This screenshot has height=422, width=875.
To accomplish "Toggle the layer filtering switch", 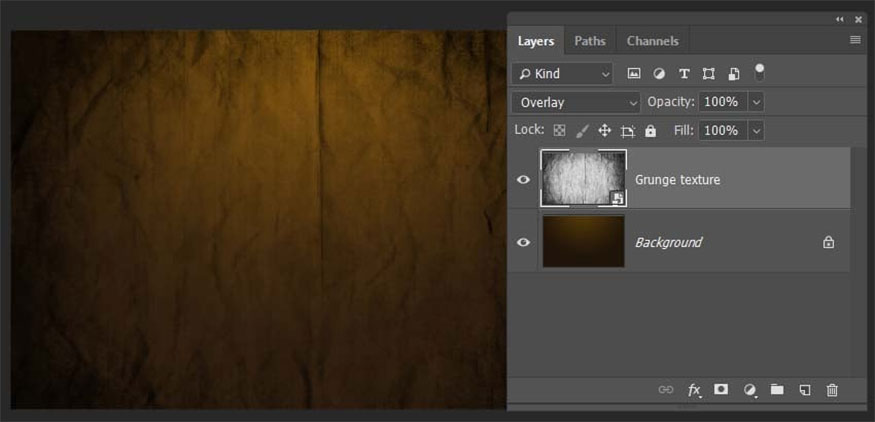I will pos(760,72).
